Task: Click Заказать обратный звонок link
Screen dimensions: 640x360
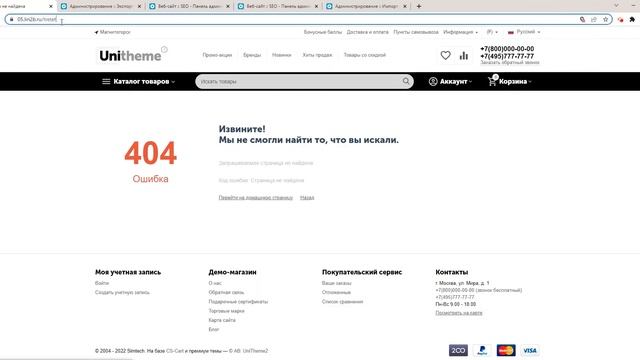Action: click(510, 63)
